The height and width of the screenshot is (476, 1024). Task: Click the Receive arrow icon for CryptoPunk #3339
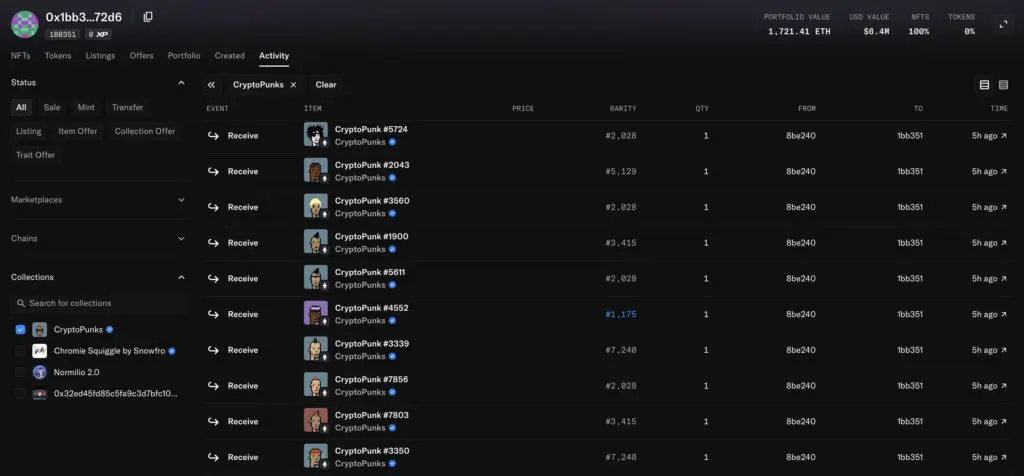coord(213,350)
